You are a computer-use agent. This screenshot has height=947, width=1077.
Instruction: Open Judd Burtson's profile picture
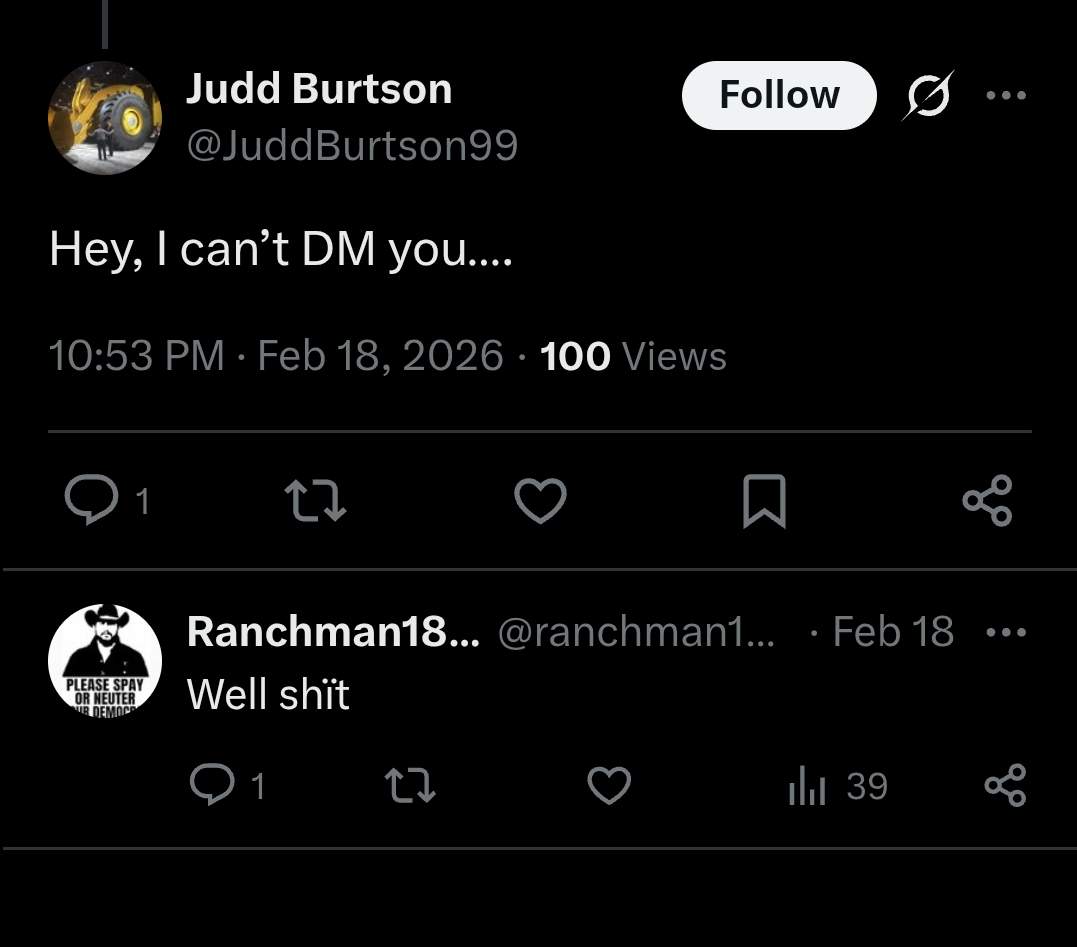(x=104, y=118)
